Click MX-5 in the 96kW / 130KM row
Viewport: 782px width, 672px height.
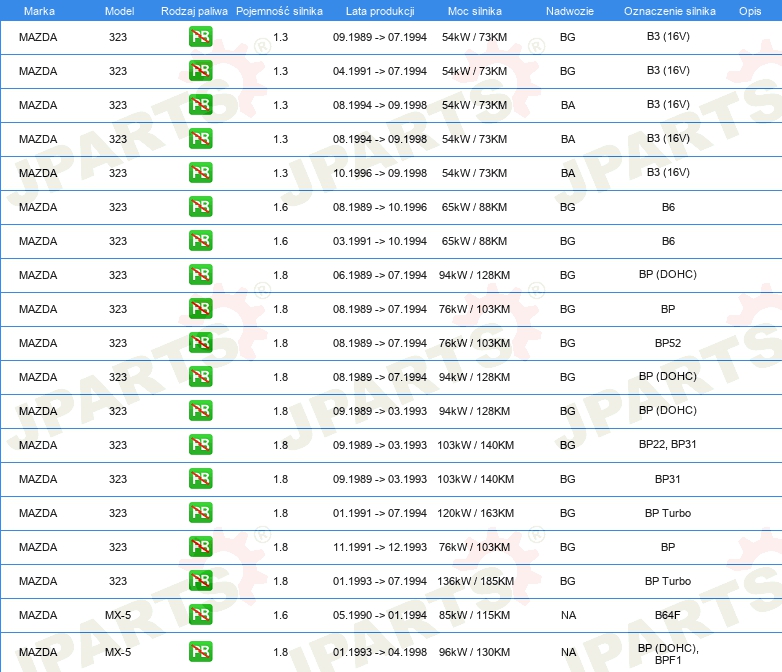pos(118,652)
